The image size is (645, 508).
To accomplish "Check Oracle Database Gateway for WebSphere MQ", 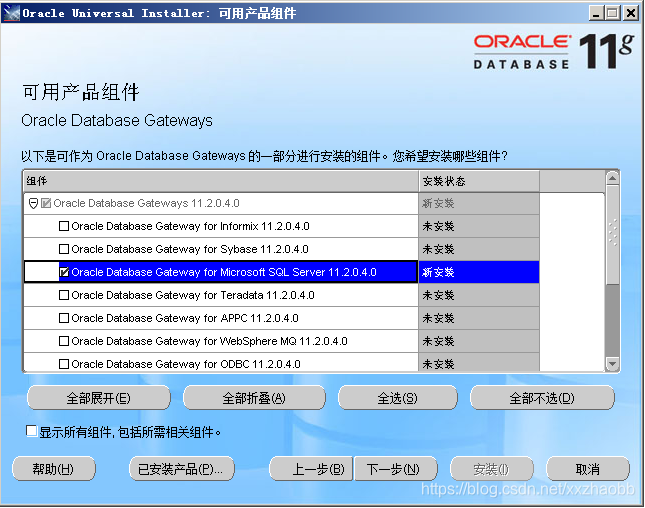I will coord(64,341).
